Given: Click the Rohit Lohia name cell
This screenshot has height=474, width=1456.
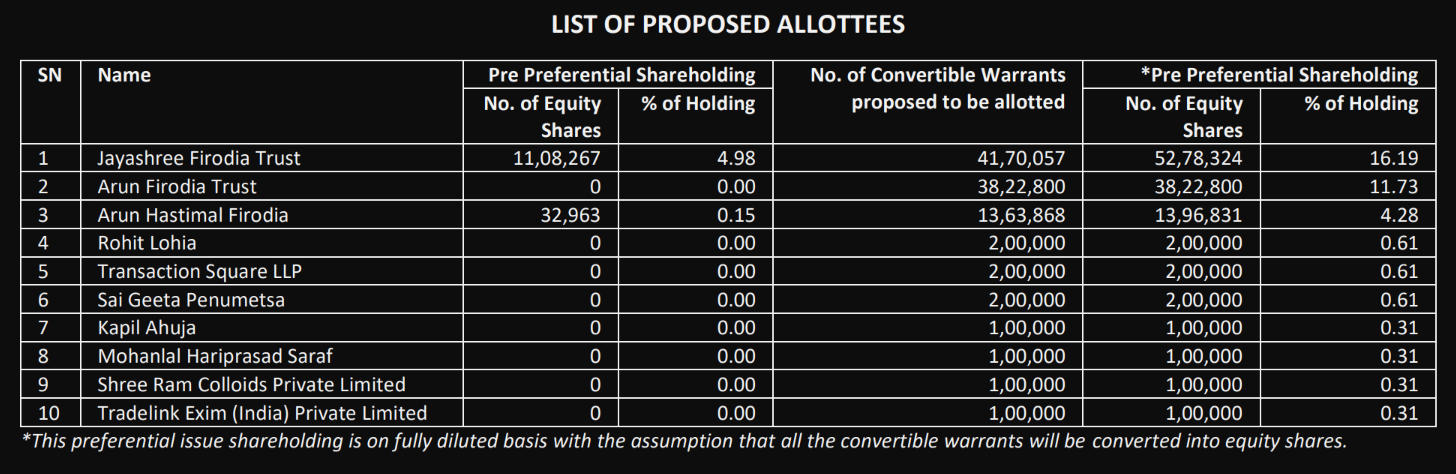Looking at the screenshot, I should point(147,243).
